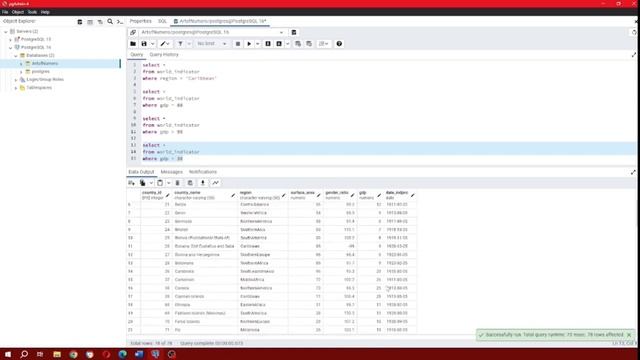Expand the postgres database node

click(21, 71)
